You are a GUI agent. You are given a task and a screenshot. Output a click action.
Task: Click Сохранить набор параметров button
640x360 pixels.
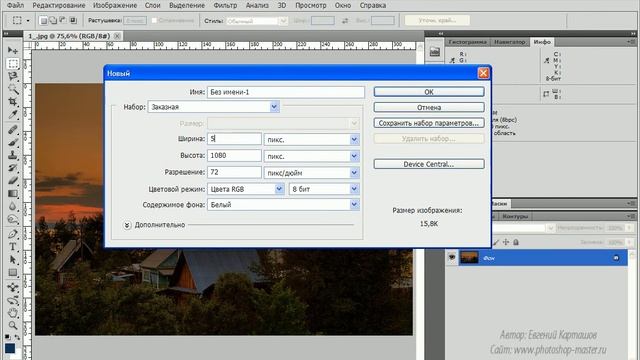click(429, 123)
